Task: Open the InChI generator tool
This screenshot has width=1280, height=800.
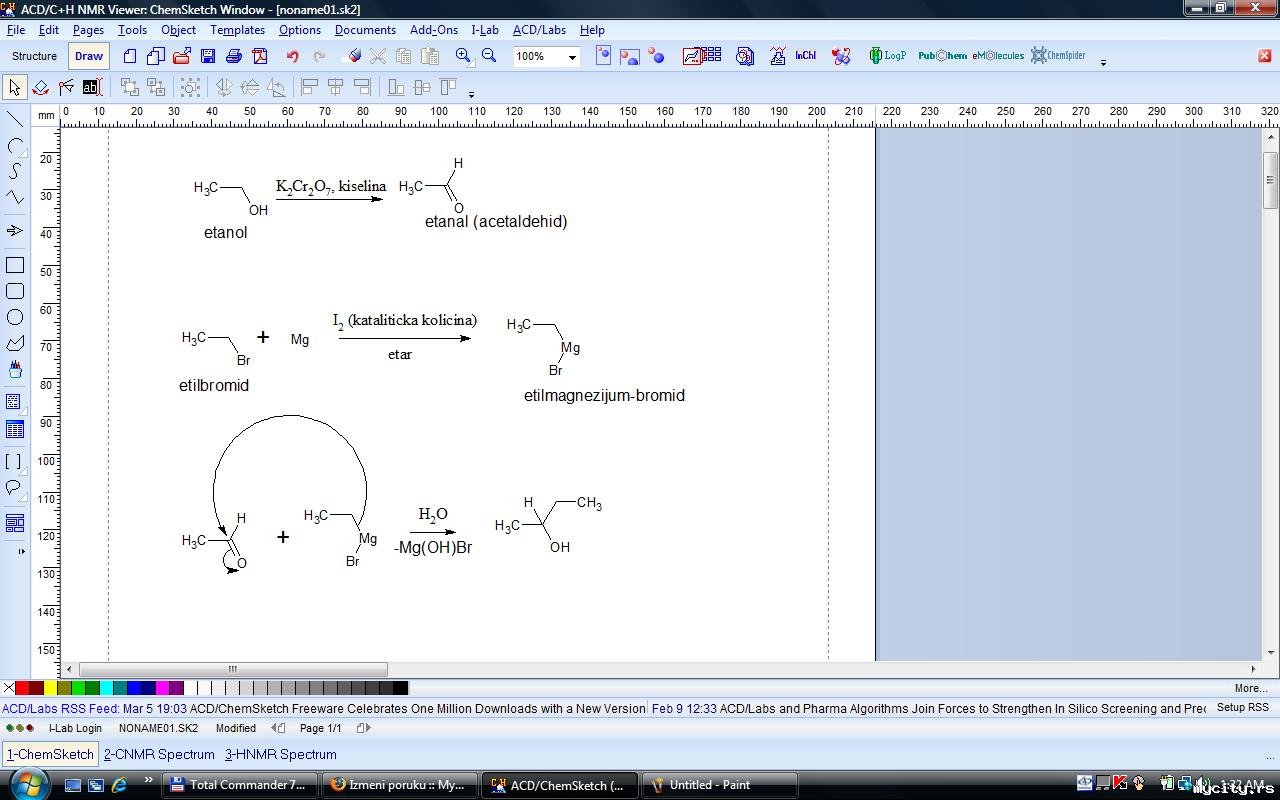Action: pos(806,56)
